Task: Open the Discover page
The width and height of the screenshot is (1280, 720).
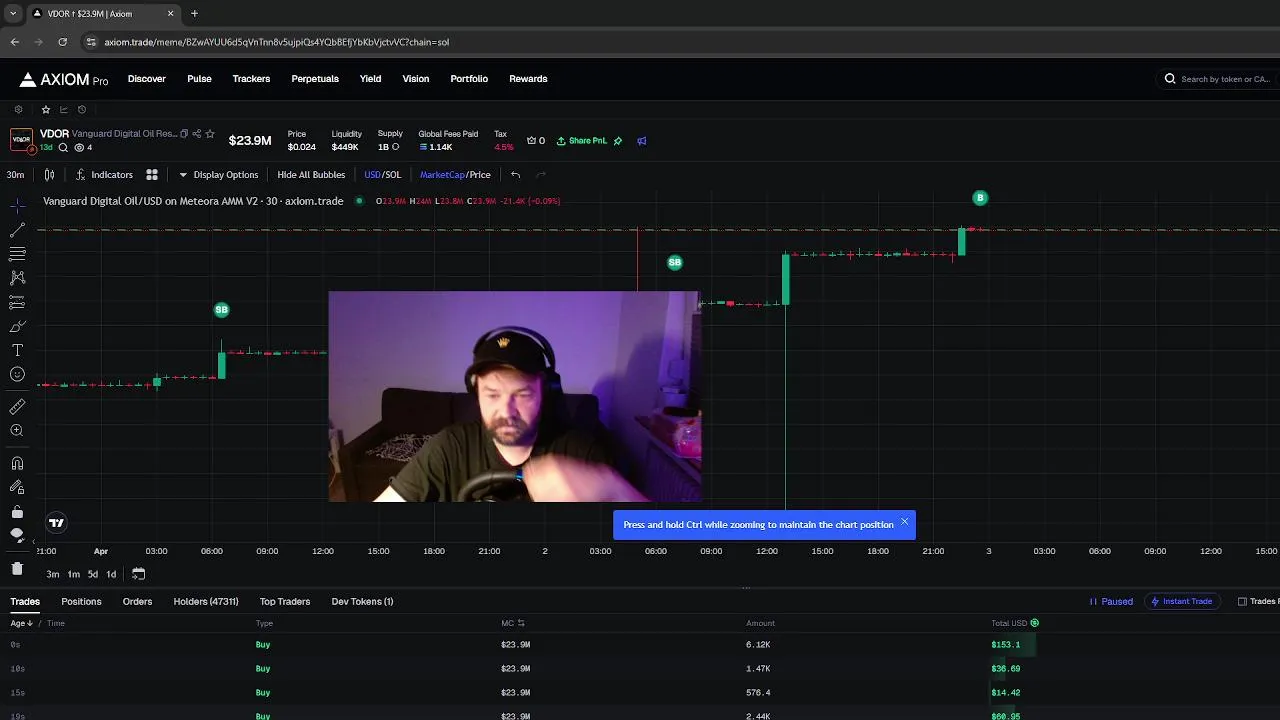Action: [x=147, y=78]
